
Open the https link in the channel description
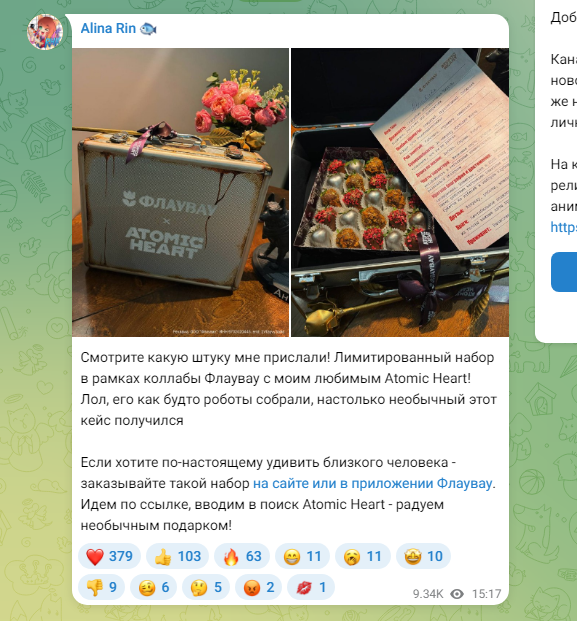[564, 227]
